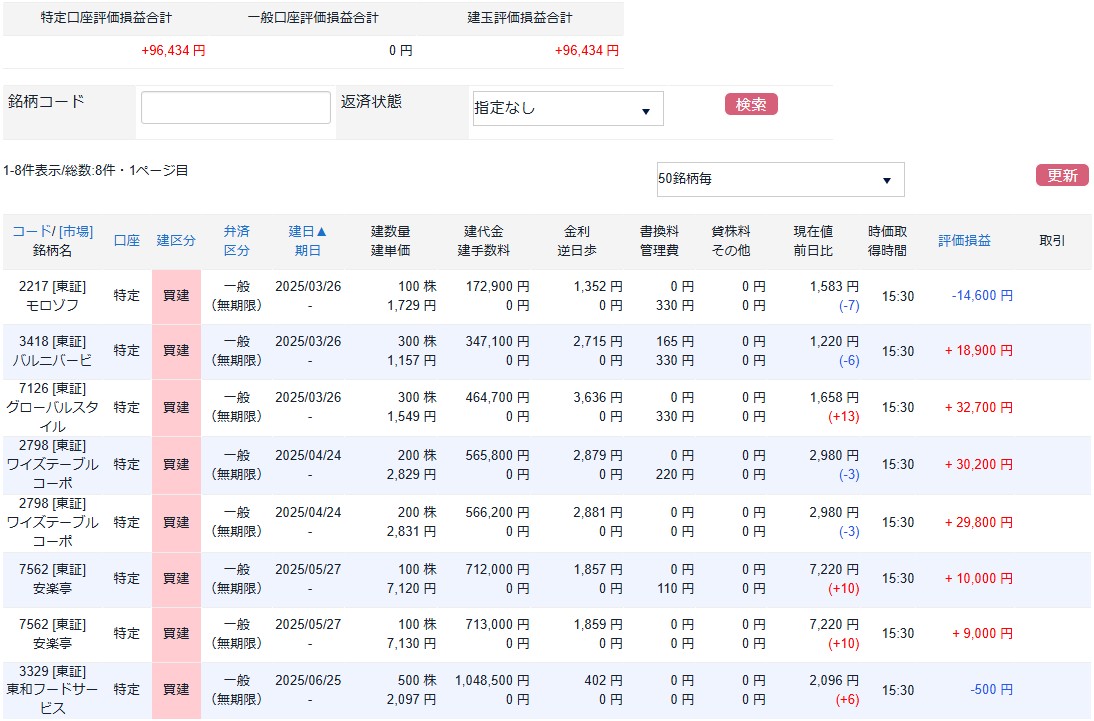Click the 566,200 円 position amount
This screenshot has width=1094, height=721.
click(497, 513)
